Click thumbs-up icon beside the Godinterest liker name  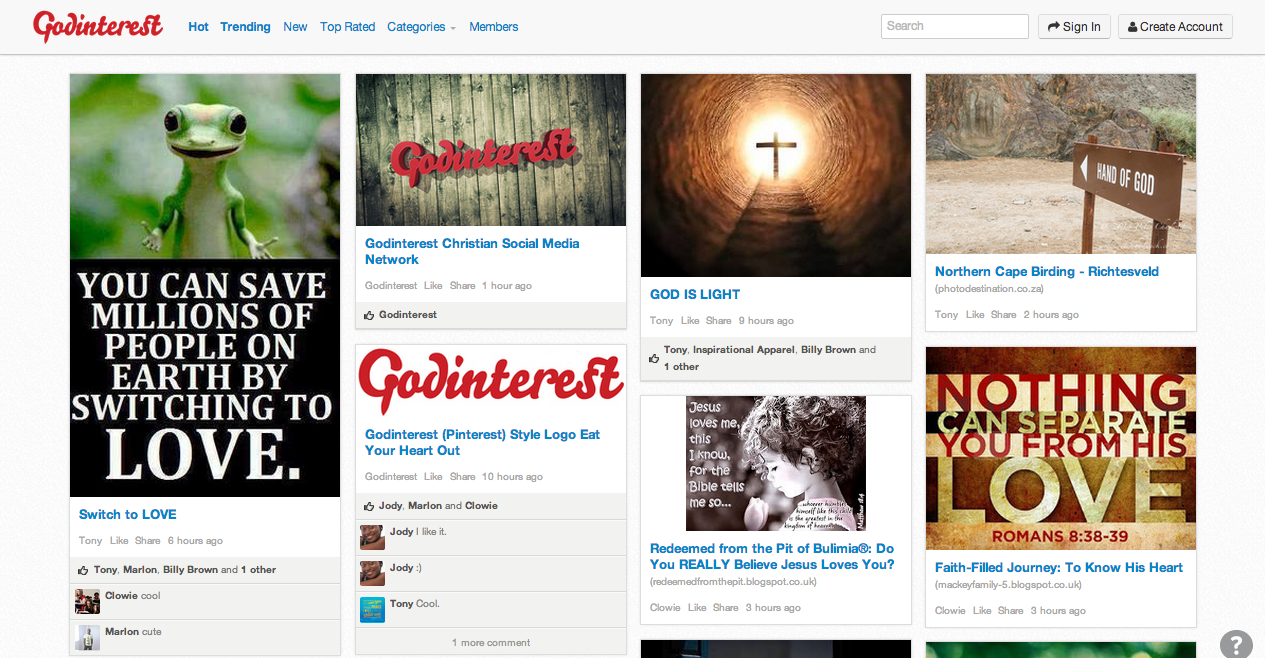click(x=369, y=315)
